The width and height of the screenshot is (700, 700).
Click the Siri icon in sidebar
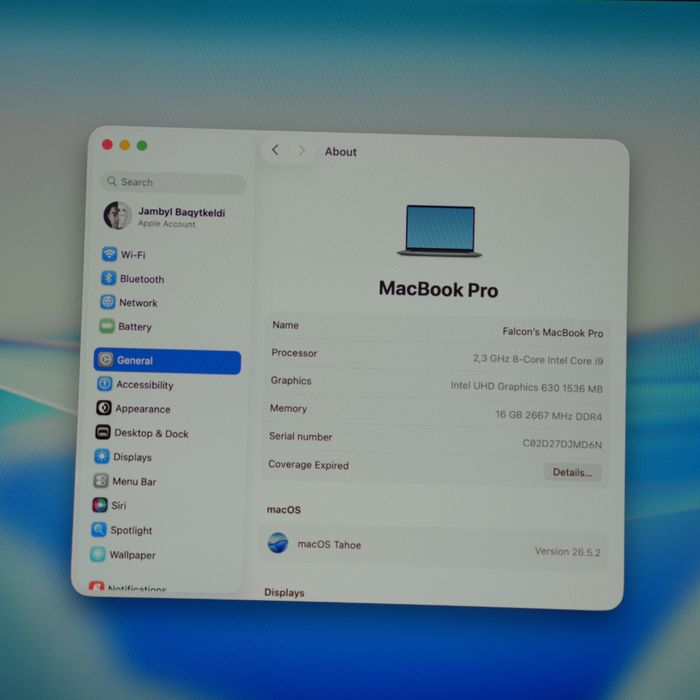click(100, 505)
